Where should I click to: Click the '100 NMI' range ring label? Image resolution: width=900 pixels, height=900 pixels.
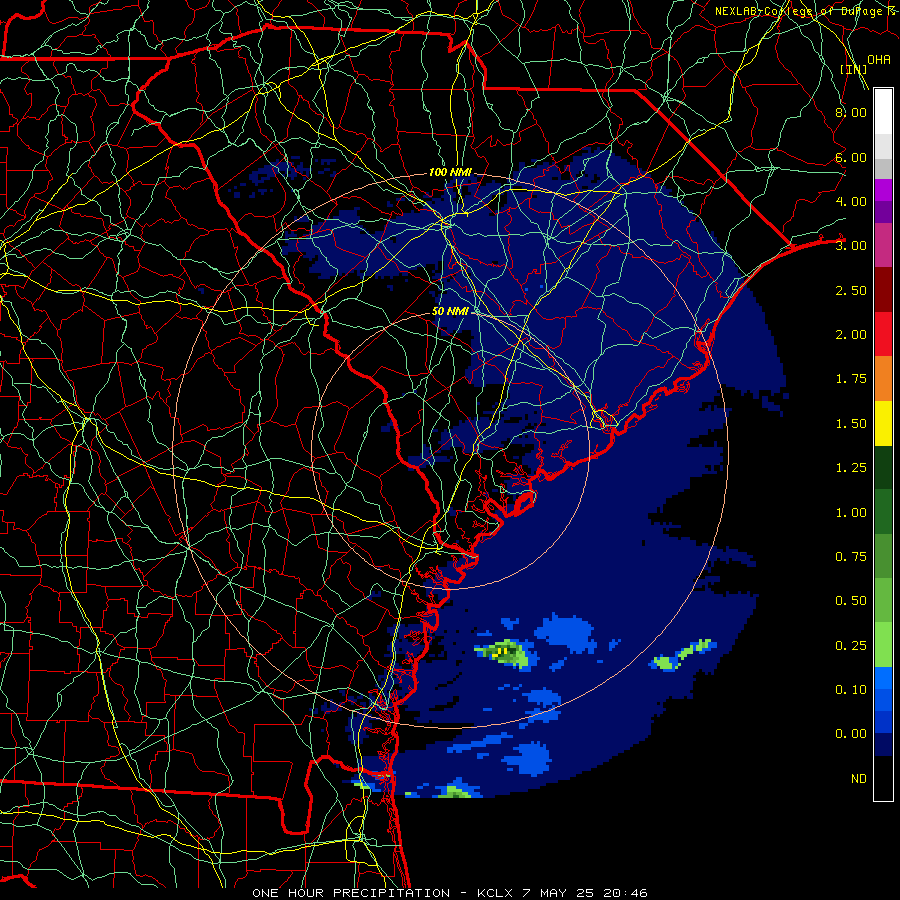[x=450, y=172]
